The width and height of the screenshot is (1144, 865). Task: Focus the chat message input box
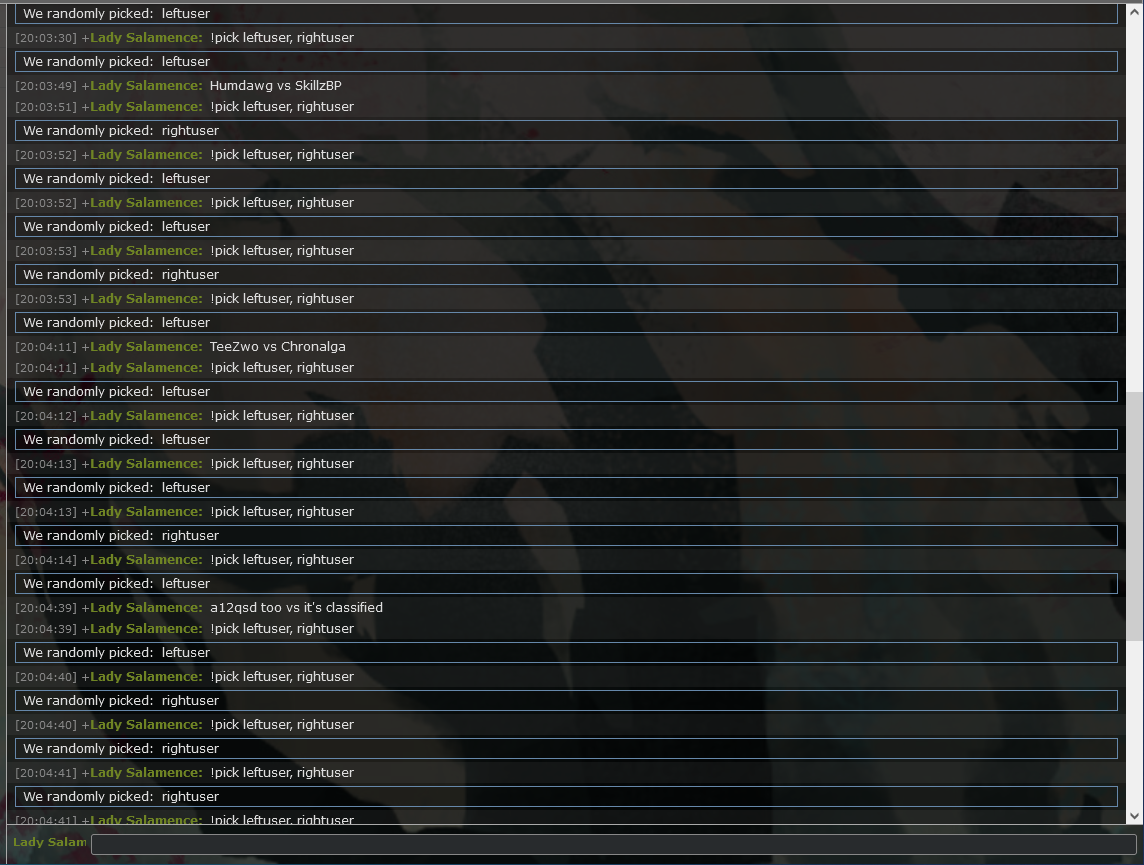[614, 845]
